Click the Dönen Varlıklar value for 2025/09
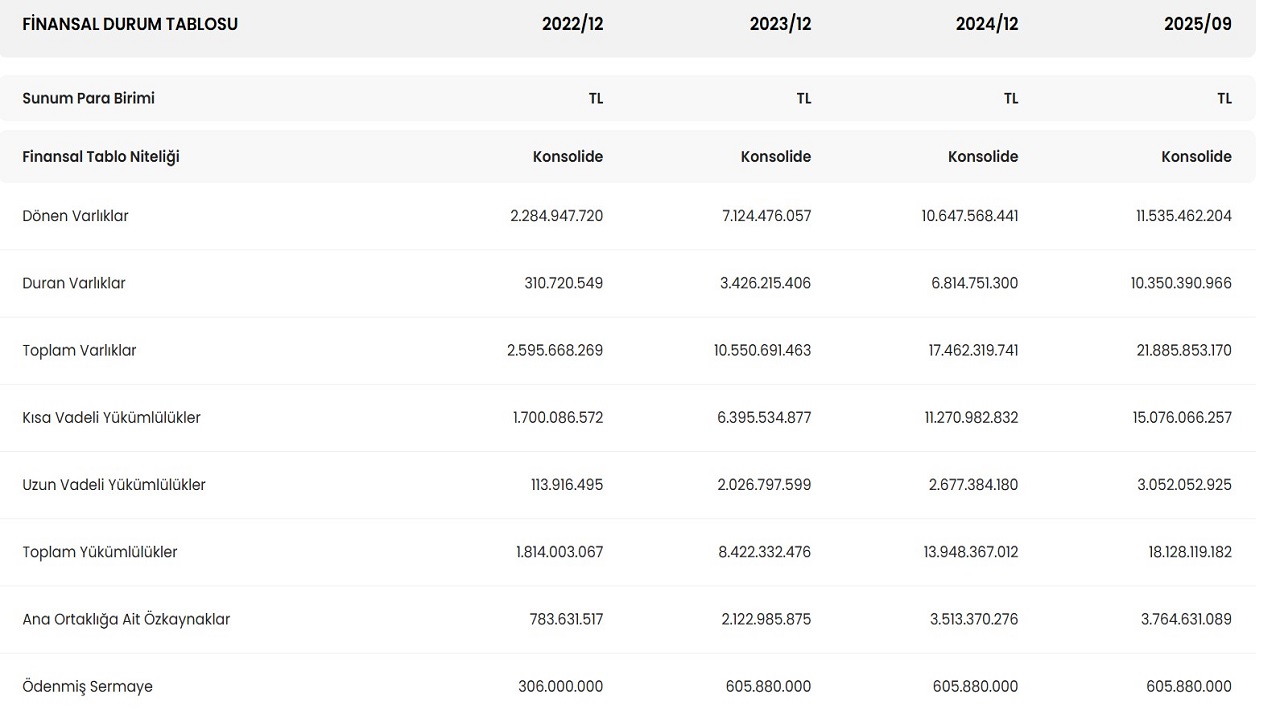Screen dimensions: 1280x720 1183,216
